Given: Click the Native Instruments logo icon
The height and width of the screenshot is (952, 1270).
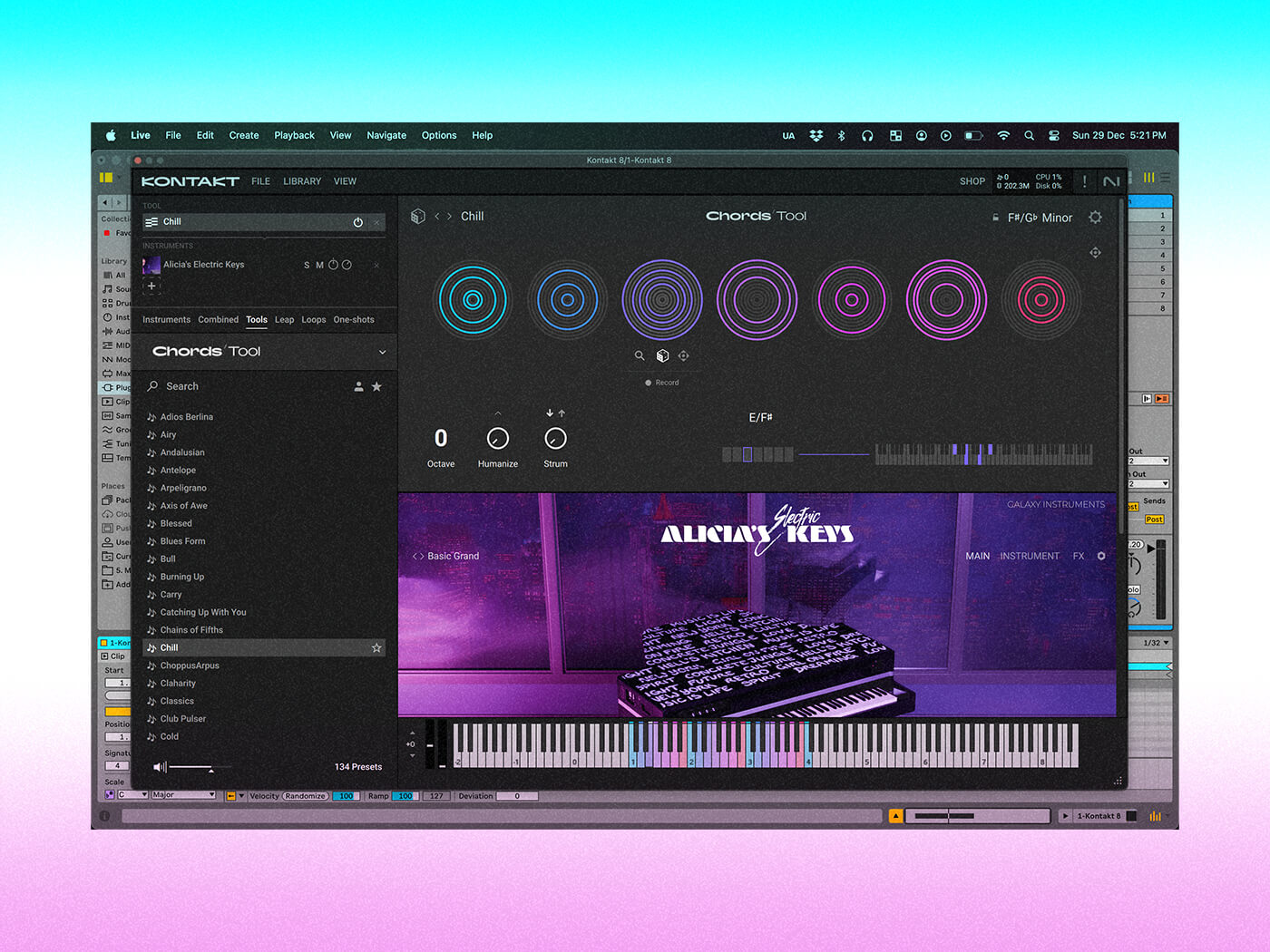Looking at the screenshot, I should [x=1111, y=181].
